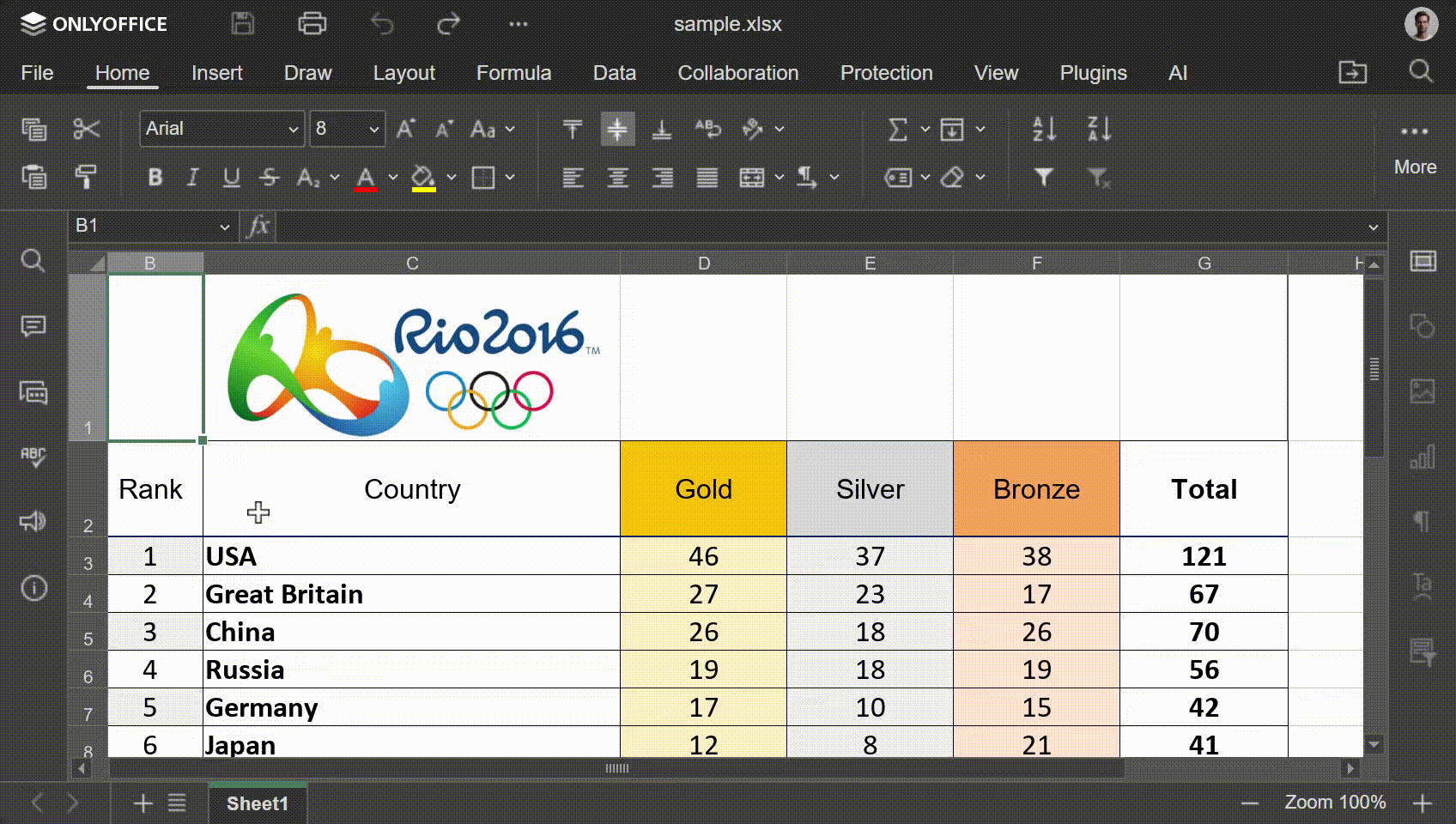Switch to the Collaboration tab
This screenshot has width=1456, height=824.
pyautogui.click(x=738, y=73)
